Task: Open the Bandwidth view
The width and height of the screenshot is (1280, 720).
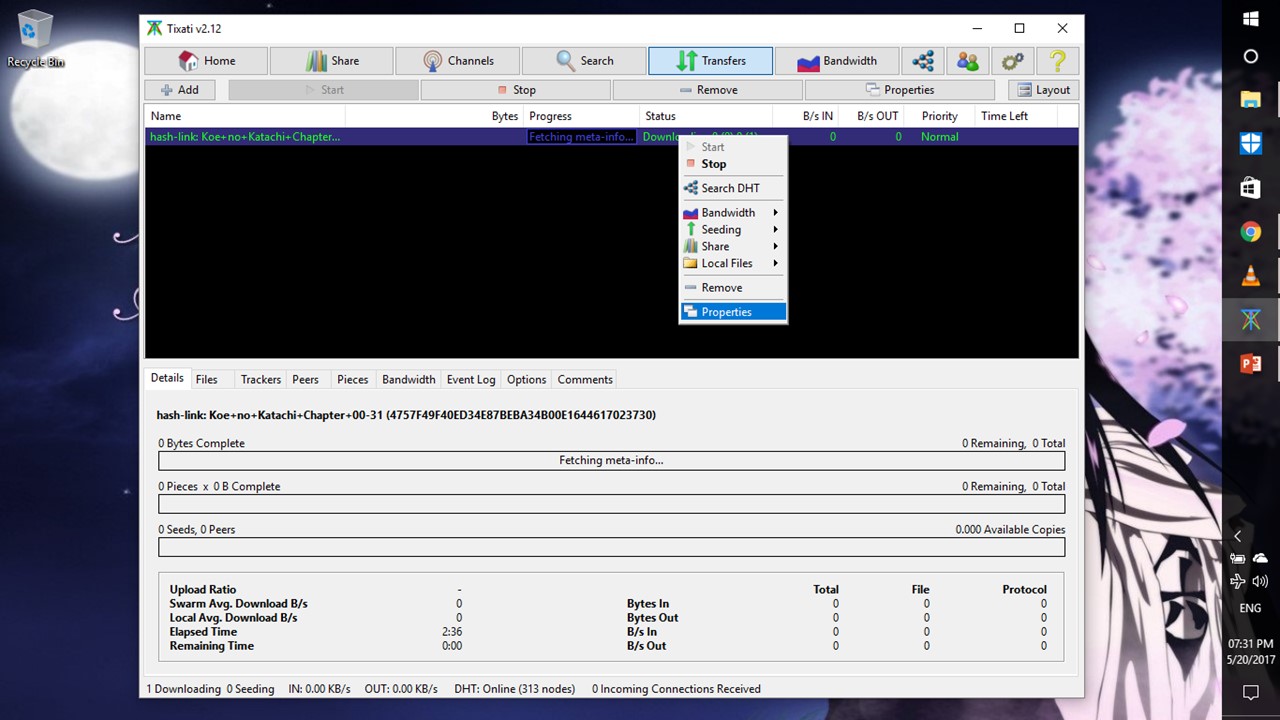Action: coord(836,61)
